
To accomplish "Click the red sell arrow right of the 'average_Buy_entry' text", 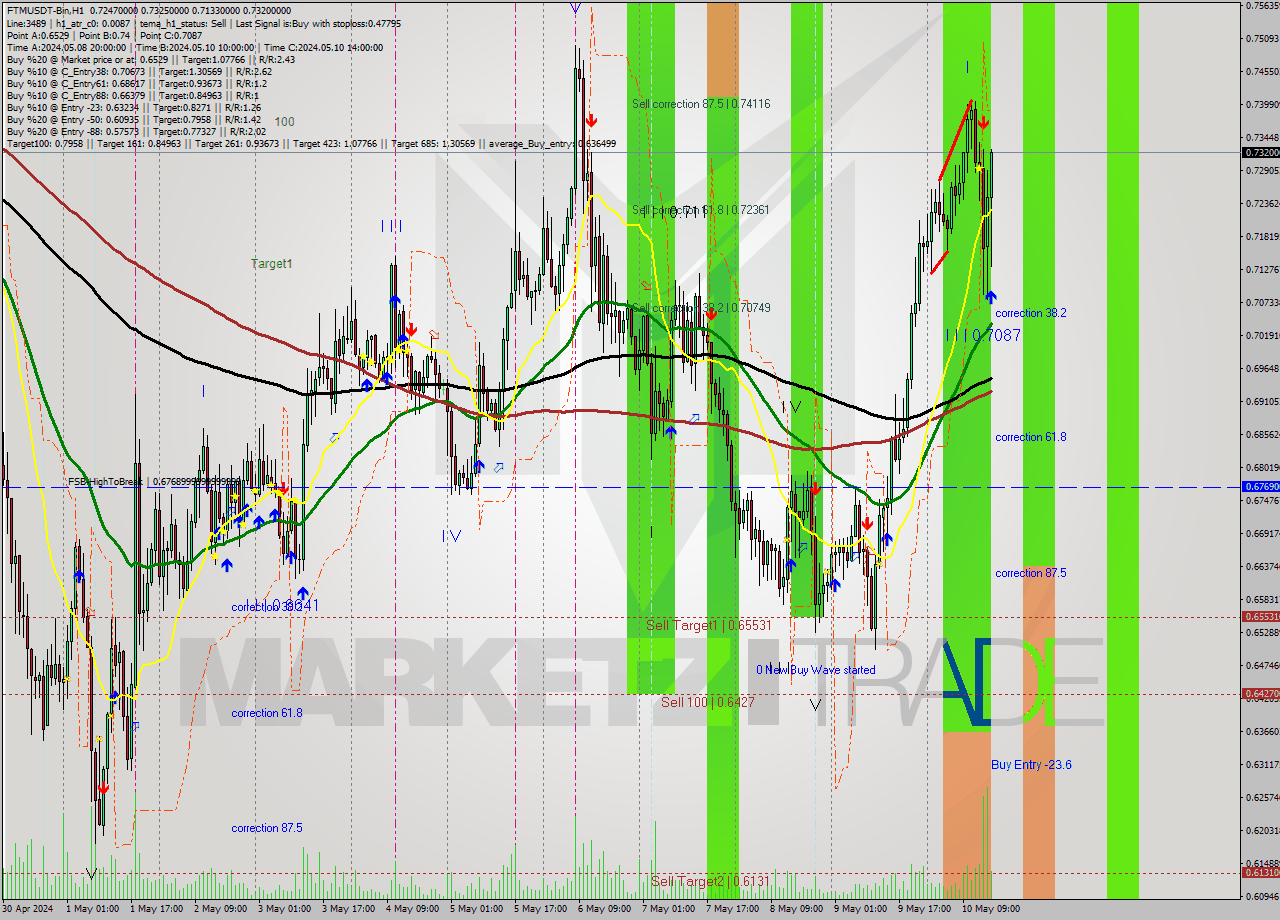I will [x=592, y=120].
